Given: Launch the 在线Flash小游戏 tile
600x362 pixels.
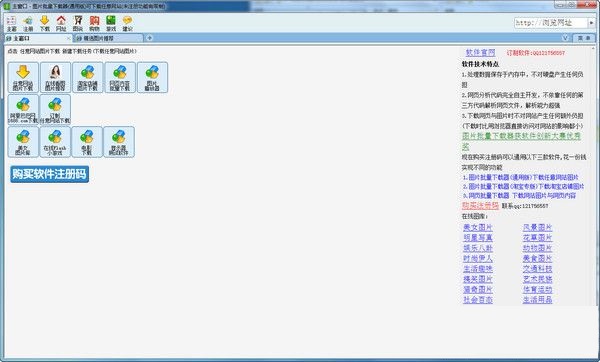Looking at the screenshot, I should click(x=55, y=142).
